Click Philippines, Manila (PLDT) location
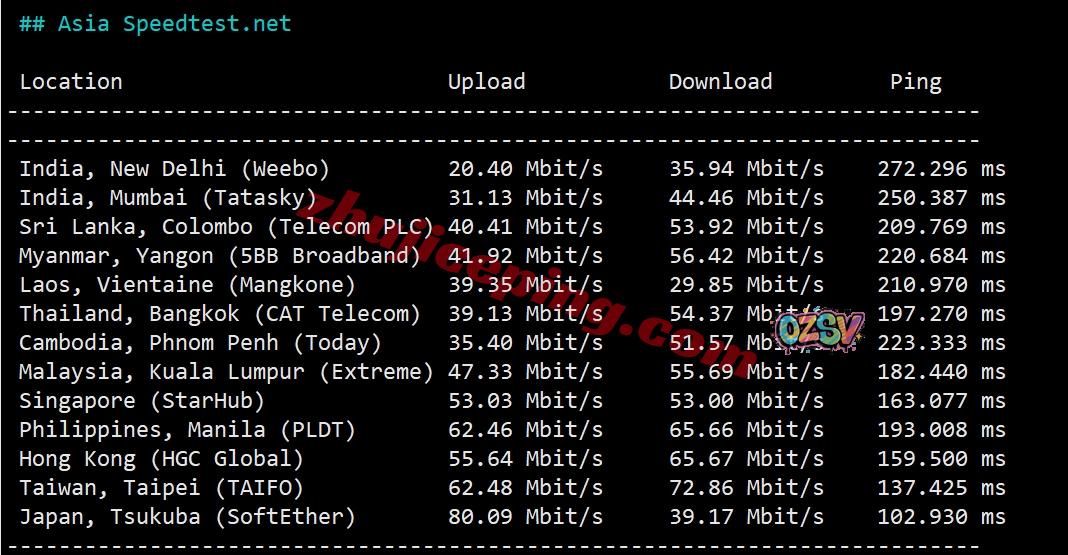 pyautogui.click(x=187, y=430)
